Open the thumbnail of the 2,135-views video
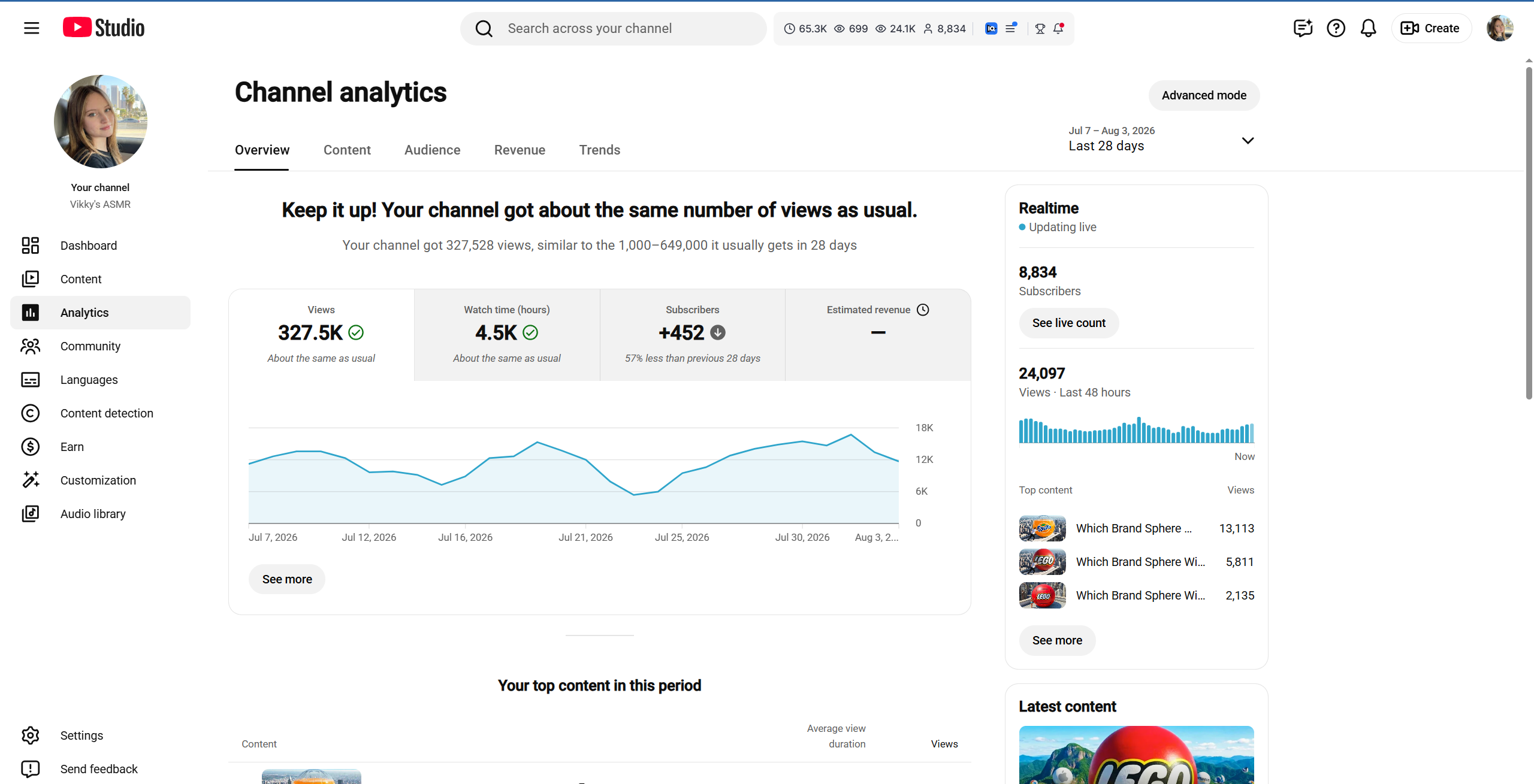 [x=1043, y=595]
